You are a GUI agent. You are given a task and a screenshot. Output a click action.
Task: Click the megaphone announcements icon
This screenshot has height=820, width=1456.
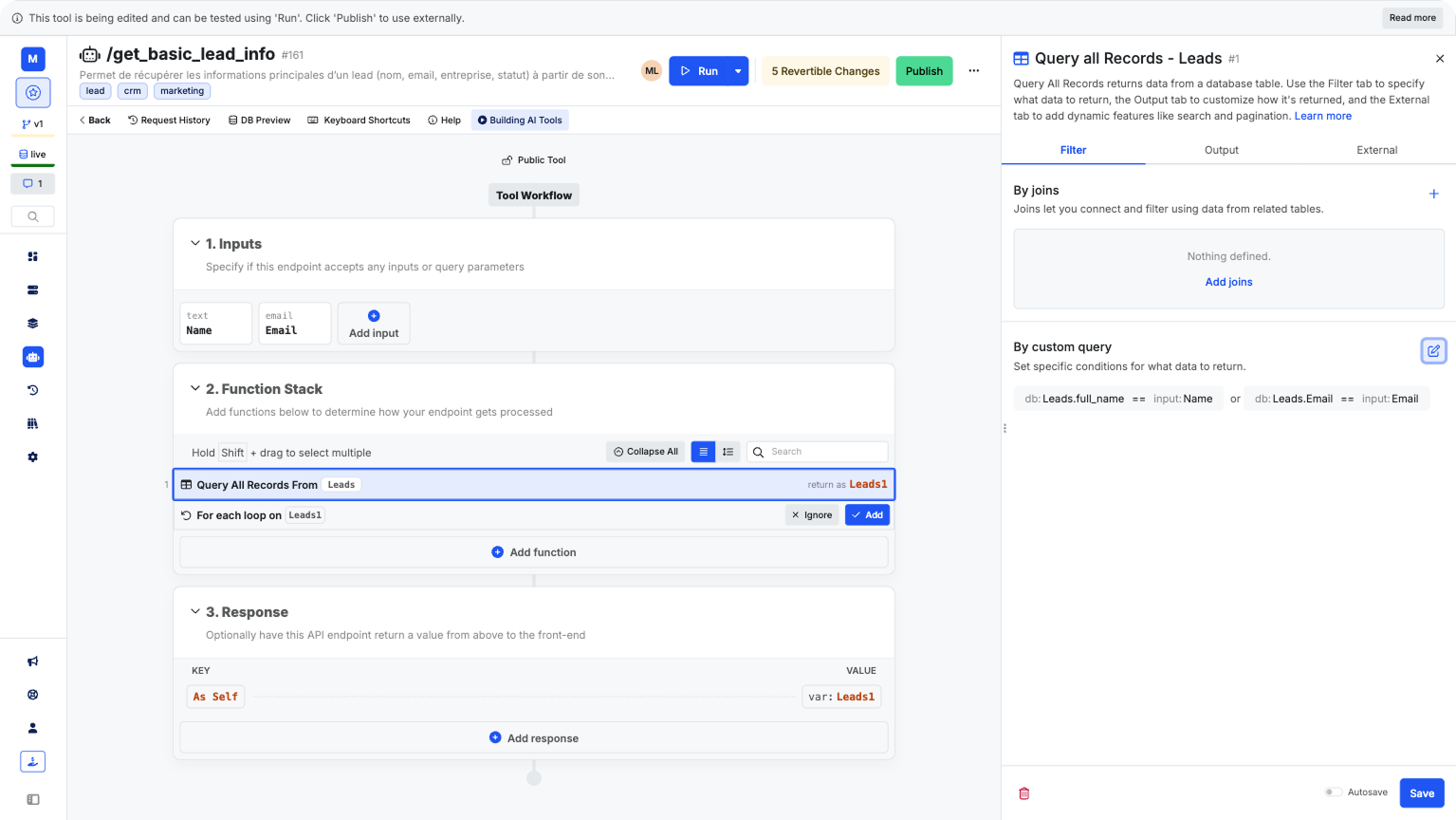pyautogui.click(x=33, y=662)
